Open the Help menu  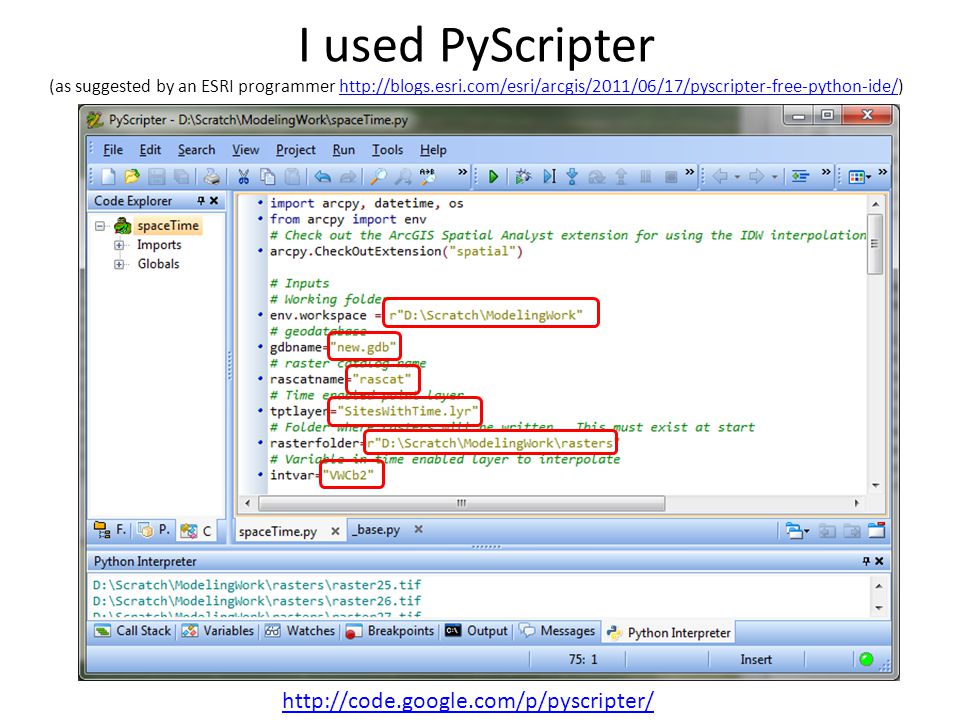[433, 150]
